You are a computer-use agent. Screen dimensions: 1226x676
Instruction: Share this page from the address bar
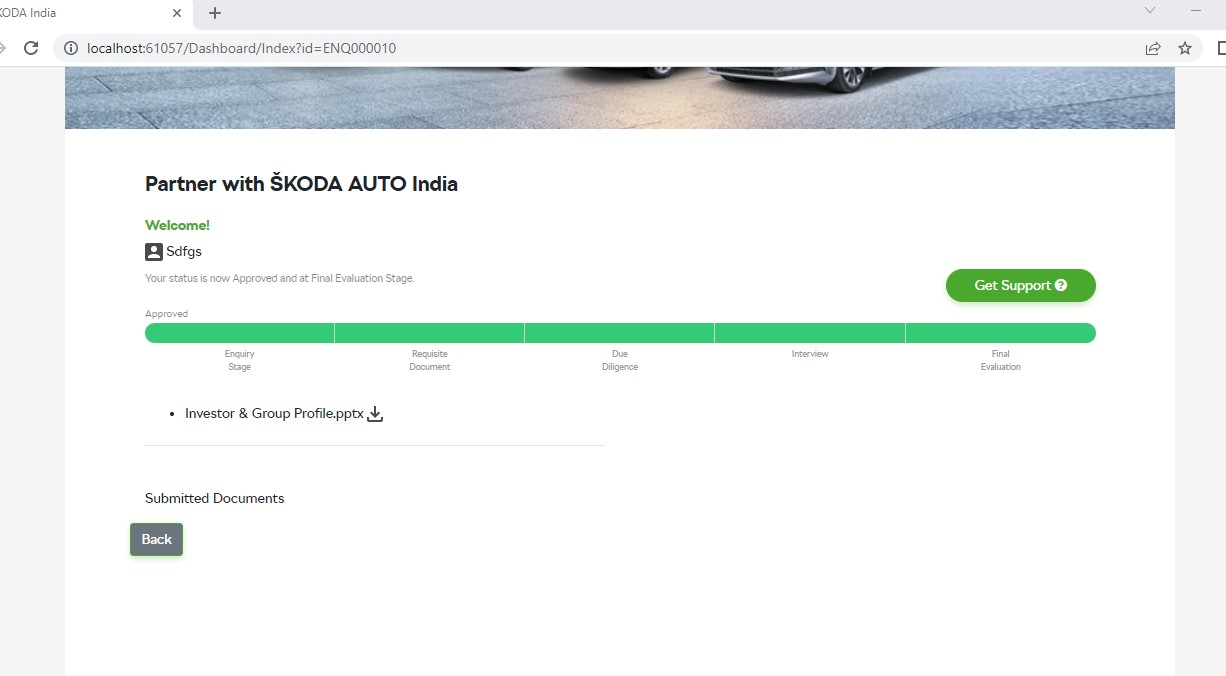pos(1153,48)
